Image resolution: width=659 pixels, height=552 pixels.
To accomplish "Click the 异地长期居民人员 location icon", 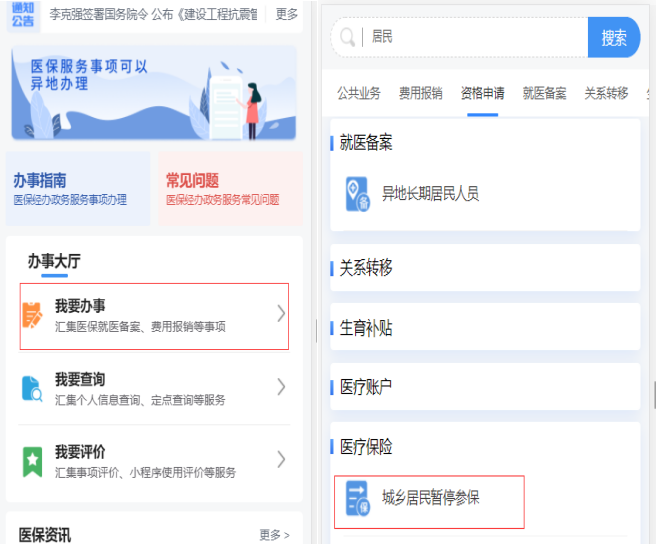I will tap(357, 194).
